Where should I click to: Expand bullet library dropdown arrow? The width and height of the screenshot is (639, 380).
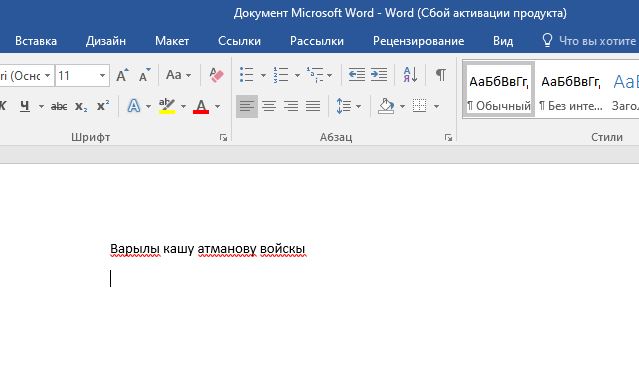(263, 75)
